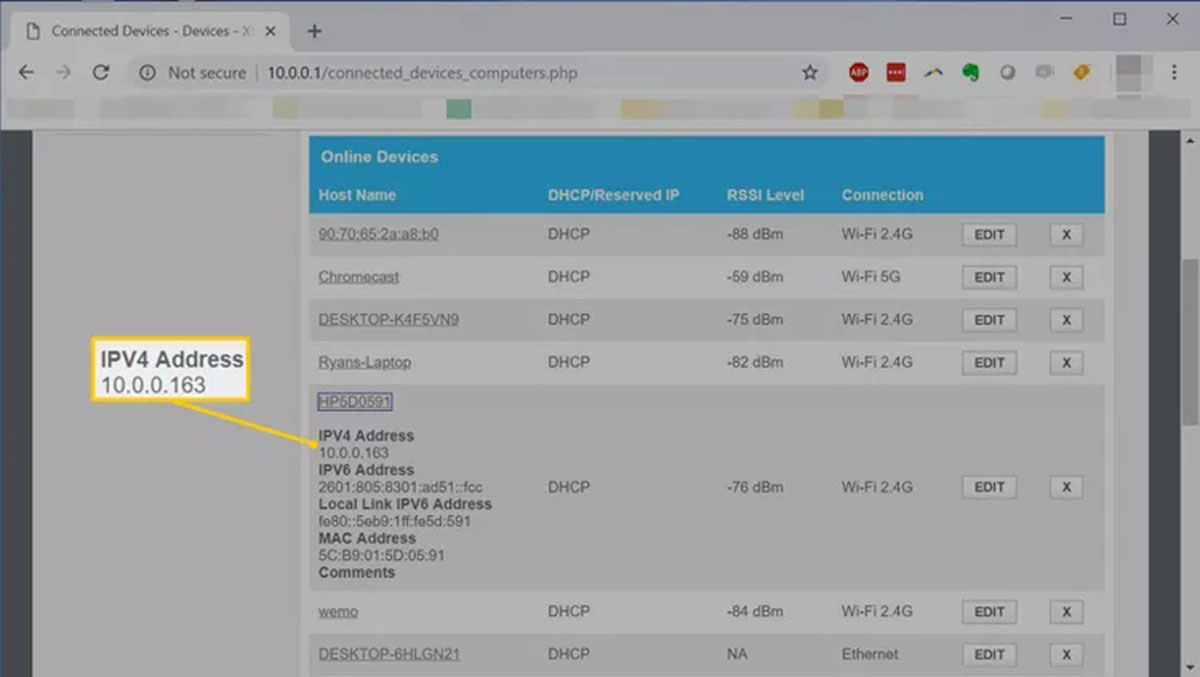Go back using the browser back arrow
The width and height of the screenshot is (1200, 677).
[x=26, y=72]
